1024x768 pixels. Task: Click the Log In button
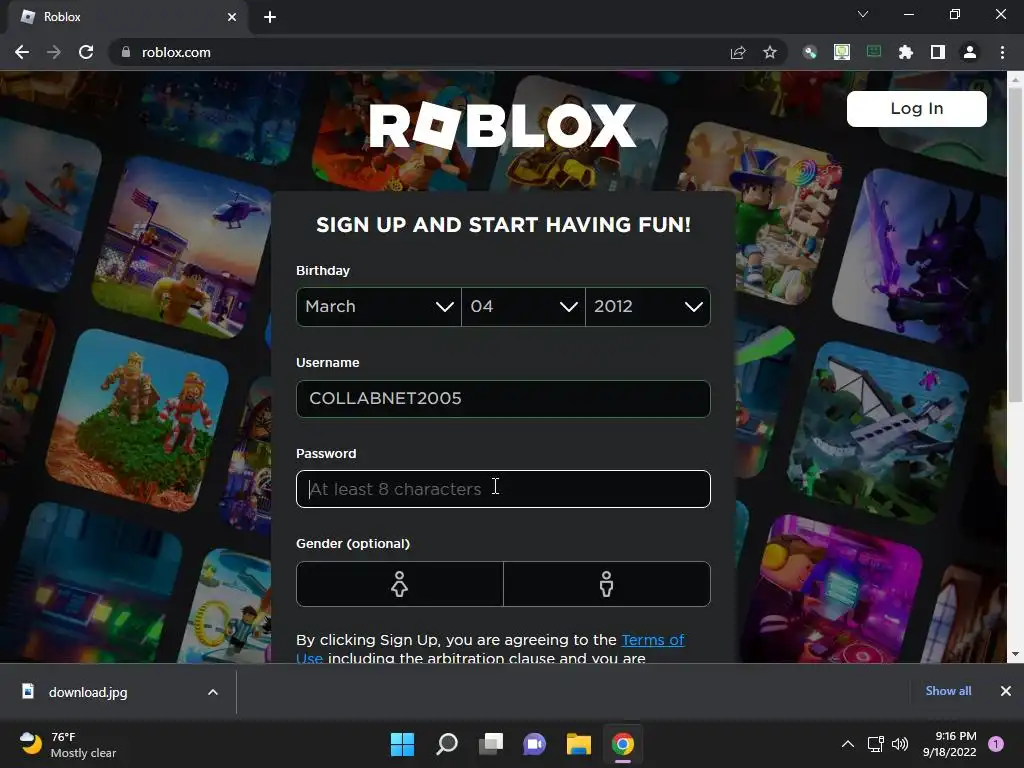[916, 108]
